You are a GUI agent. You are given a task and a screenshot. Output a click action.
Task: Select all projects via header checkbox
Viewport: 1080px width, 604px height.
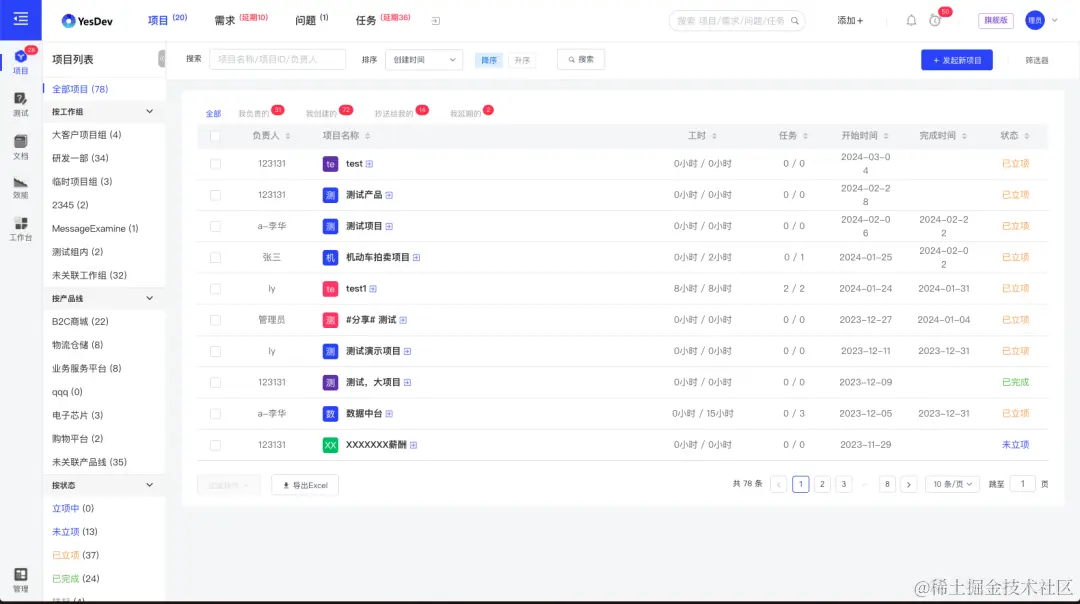(x=215, y=136)
